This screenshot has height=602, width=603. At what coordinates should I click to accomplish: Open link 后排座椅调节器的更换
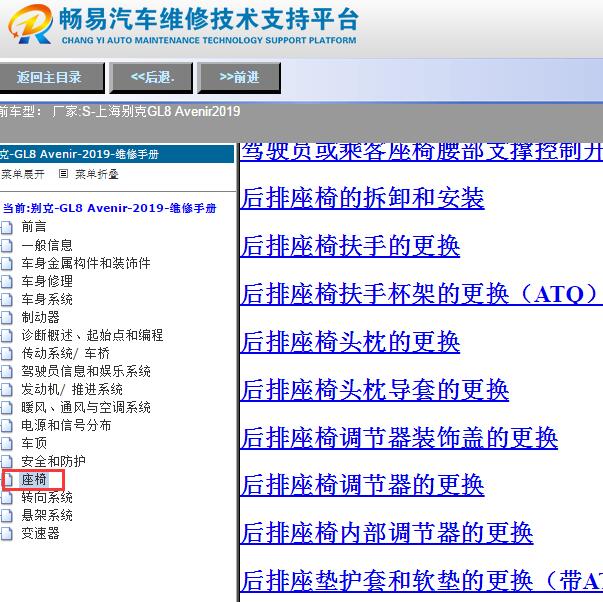coord(362,485)
